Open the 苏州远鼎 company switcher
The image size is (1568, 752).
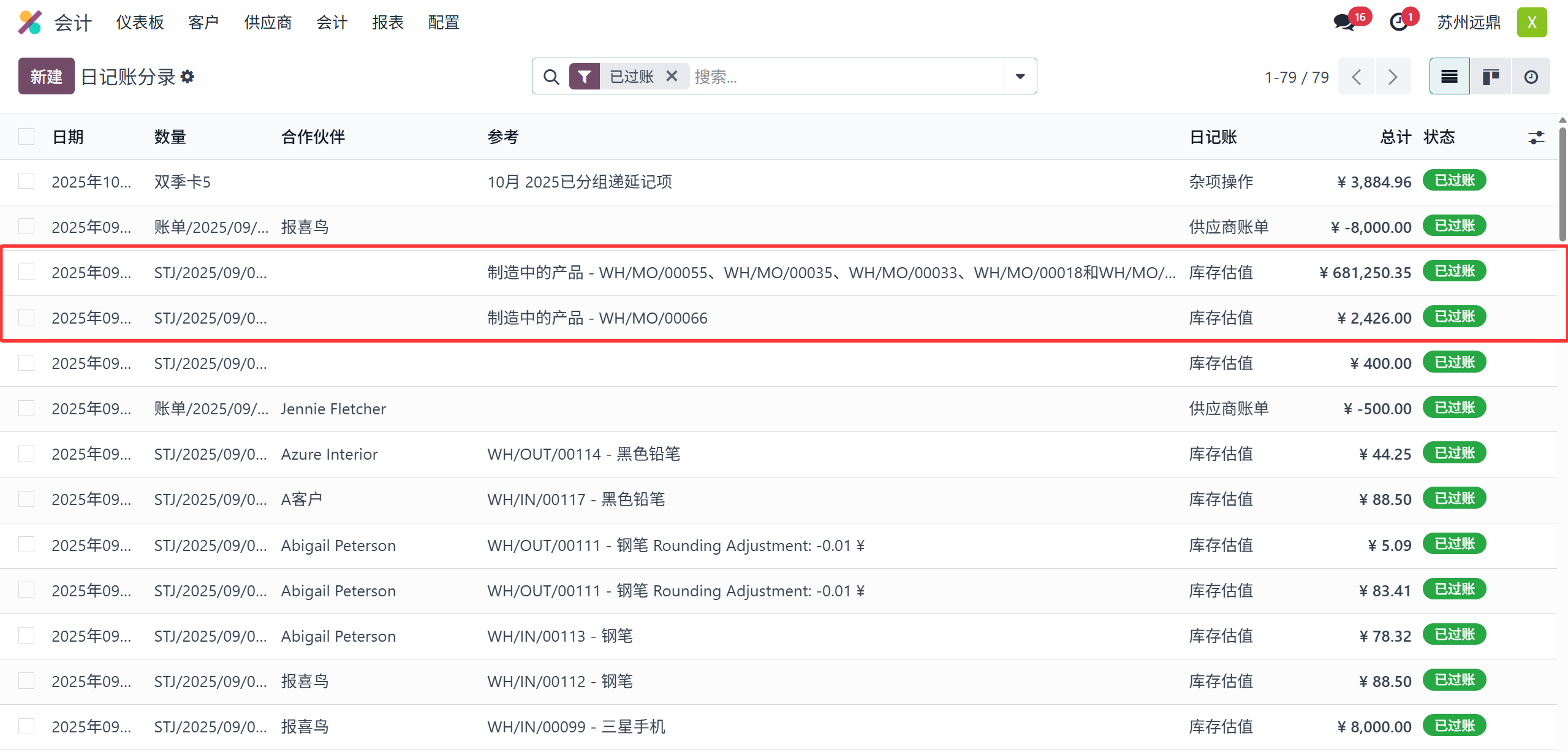tap(1468, 23)
